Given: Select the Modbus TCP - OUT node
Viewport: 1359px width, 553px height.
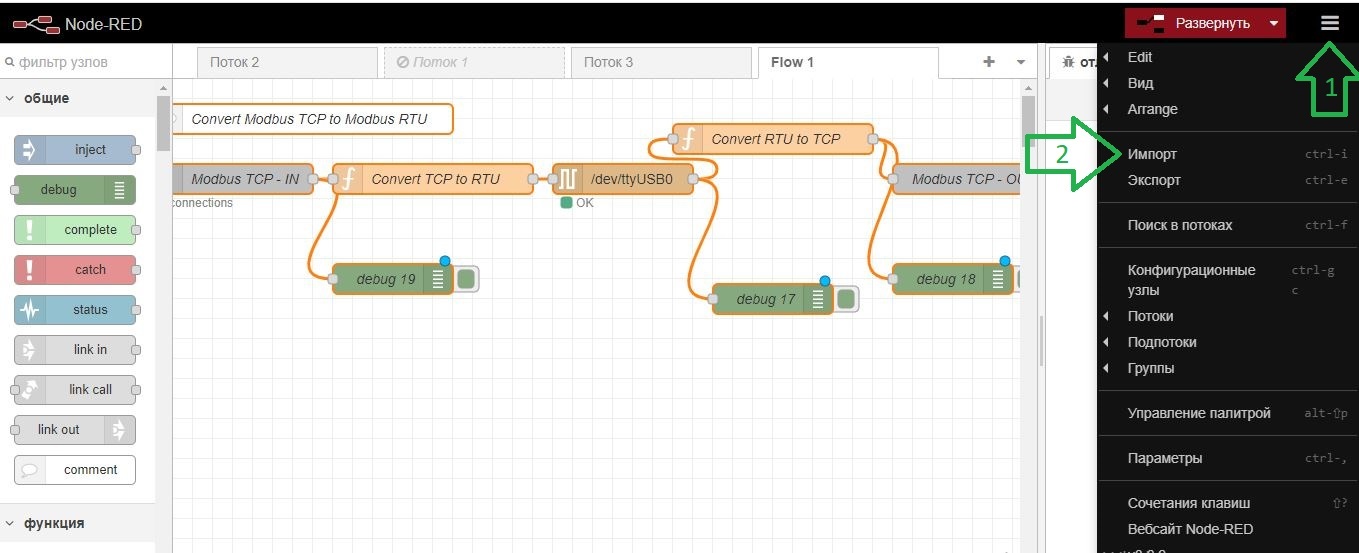Looking at the screenshot, I should (957, 179).
